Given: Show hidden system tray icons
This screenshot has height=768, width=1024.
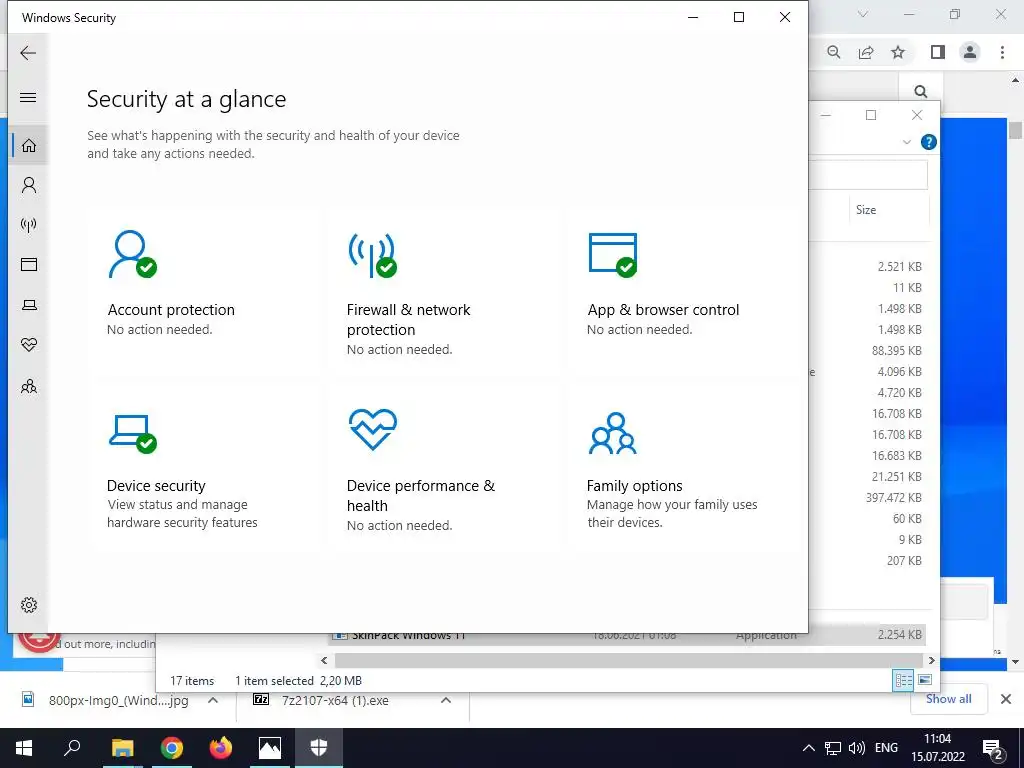Looking at the screenshot, I should tap(808, 748).
